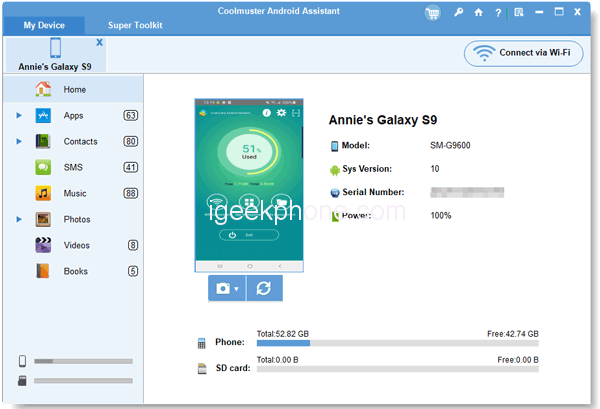The image size is (600, 409).
Task: Click the Books count badge 5
Action: 133,271
